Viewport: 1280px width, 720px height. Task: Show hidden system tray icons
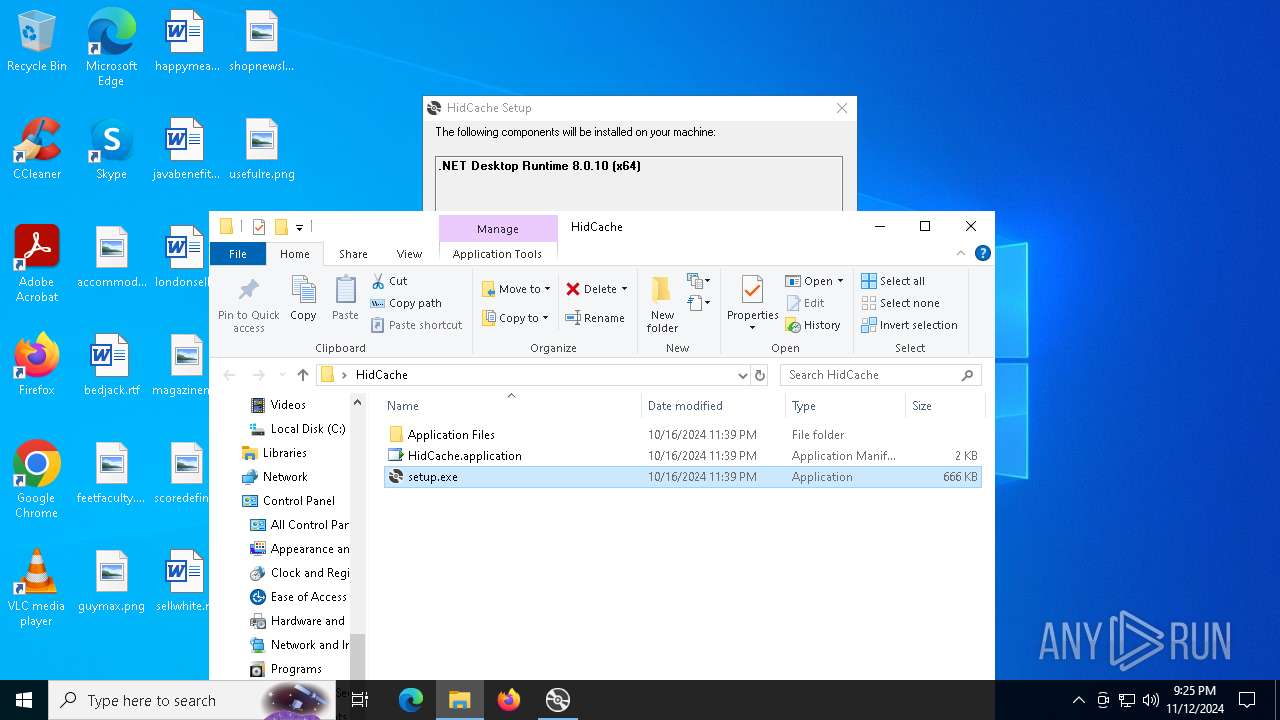(1078, 700)
